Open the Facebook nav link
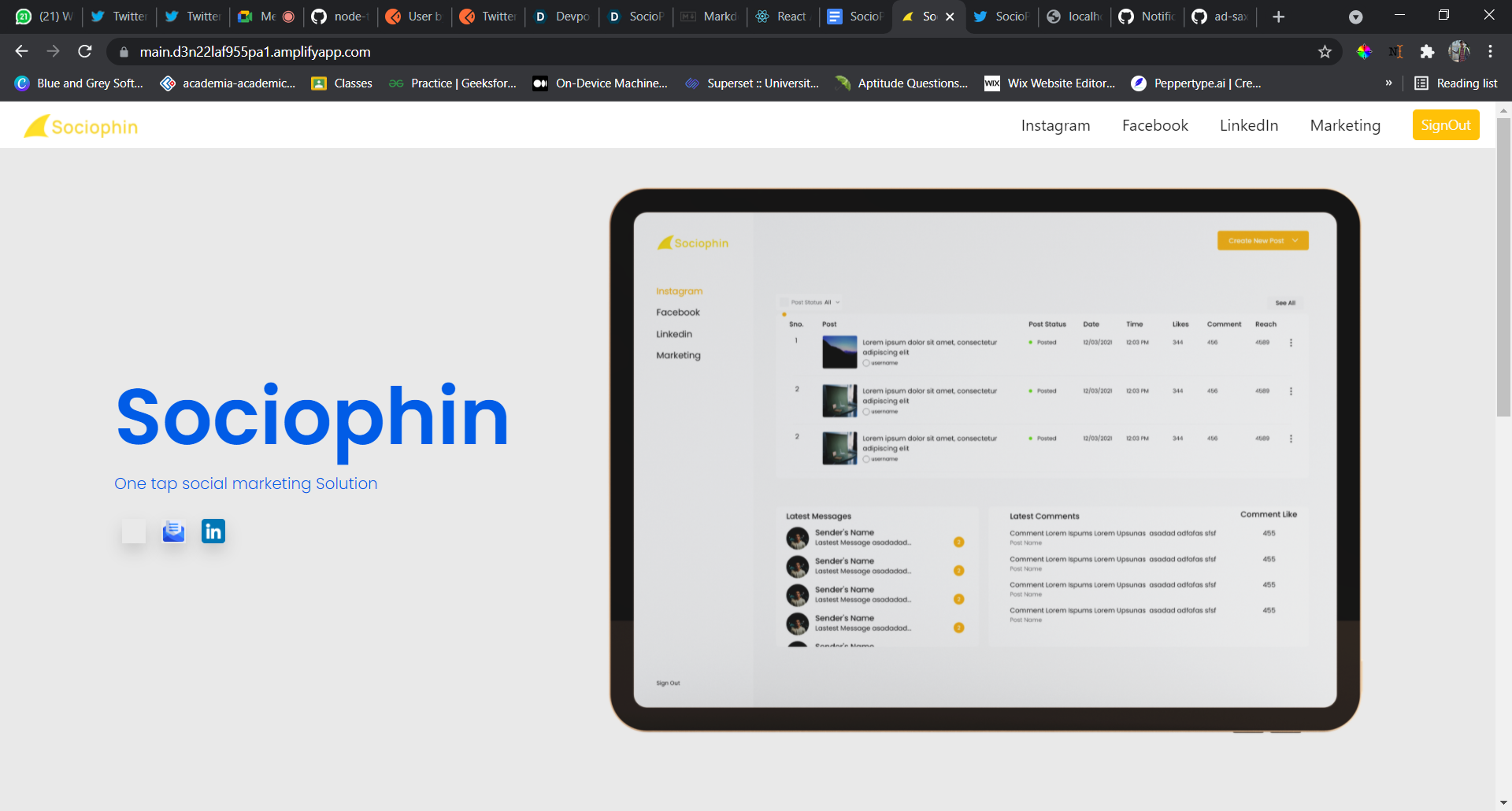 click(1154, 125)
